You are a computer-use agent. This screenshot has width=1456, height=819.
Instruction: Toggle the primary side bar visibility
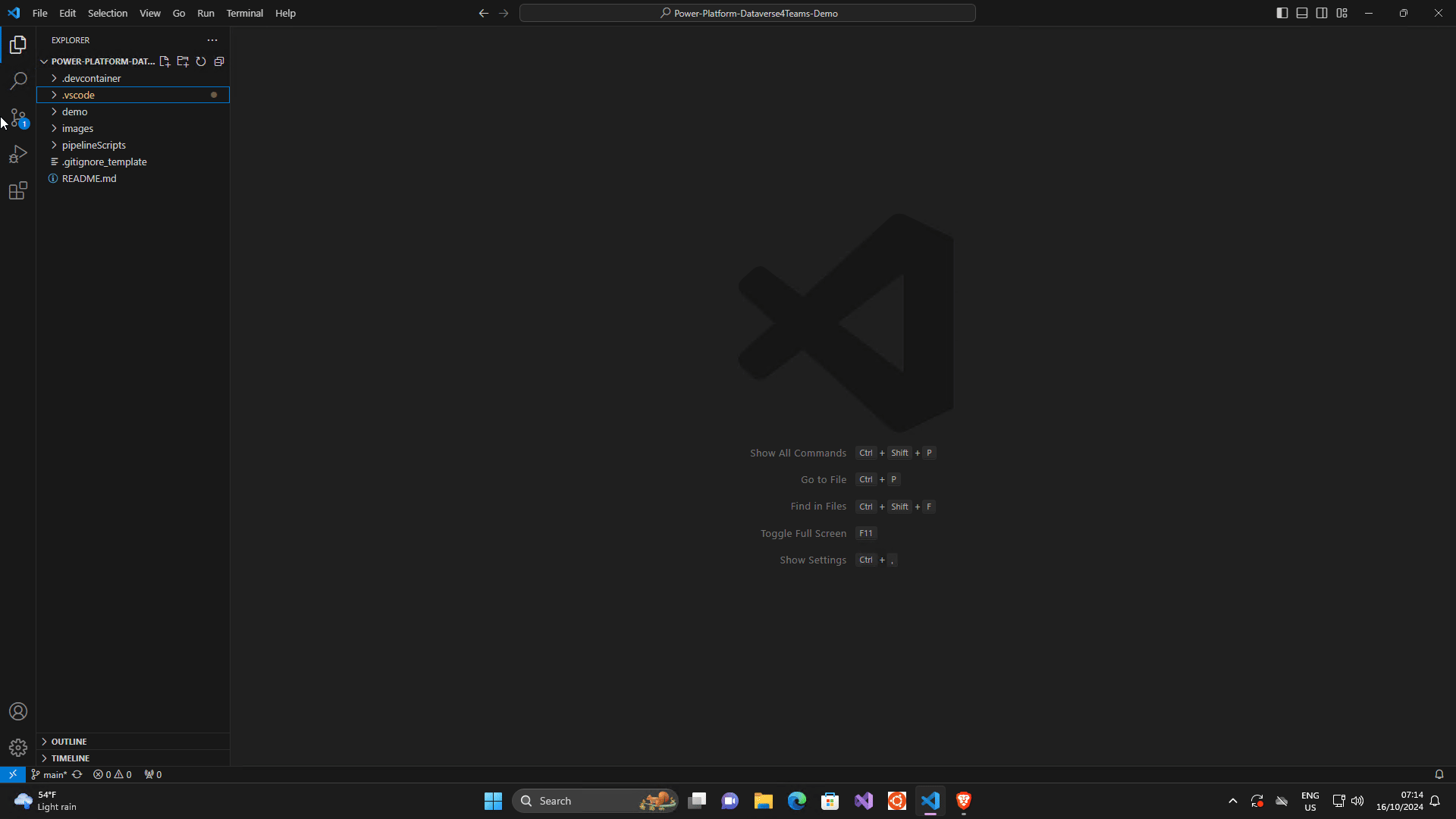1282,13
